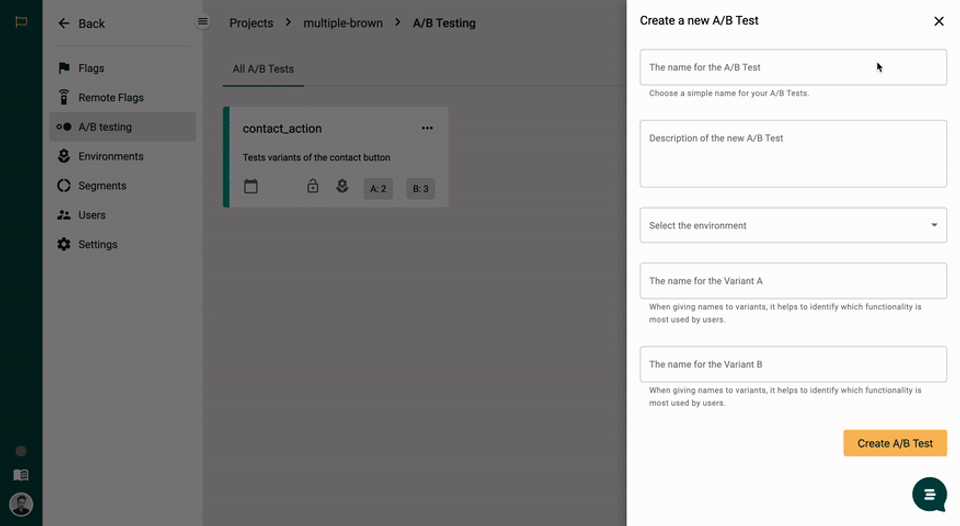Close the Create a new A/B Test panel
The height and width of the screenshot is (526, 960).
[x=939, y=21]
